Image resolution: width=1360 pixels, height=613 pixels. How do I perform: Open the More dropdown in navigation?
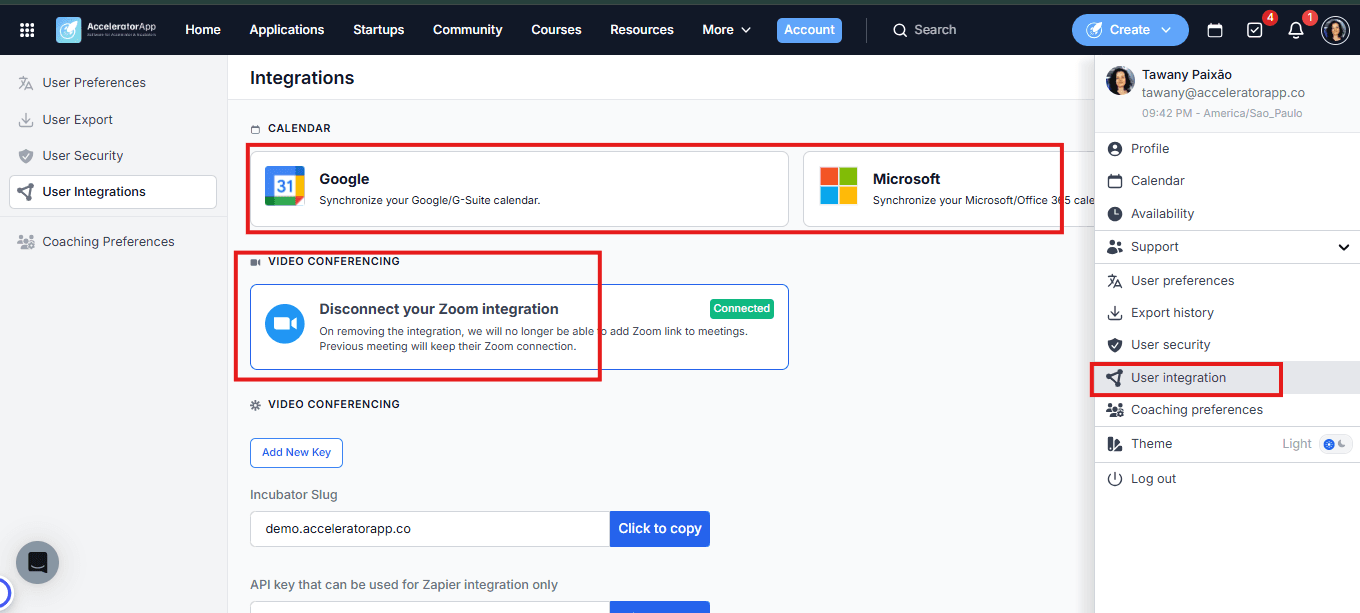(726, 30)
